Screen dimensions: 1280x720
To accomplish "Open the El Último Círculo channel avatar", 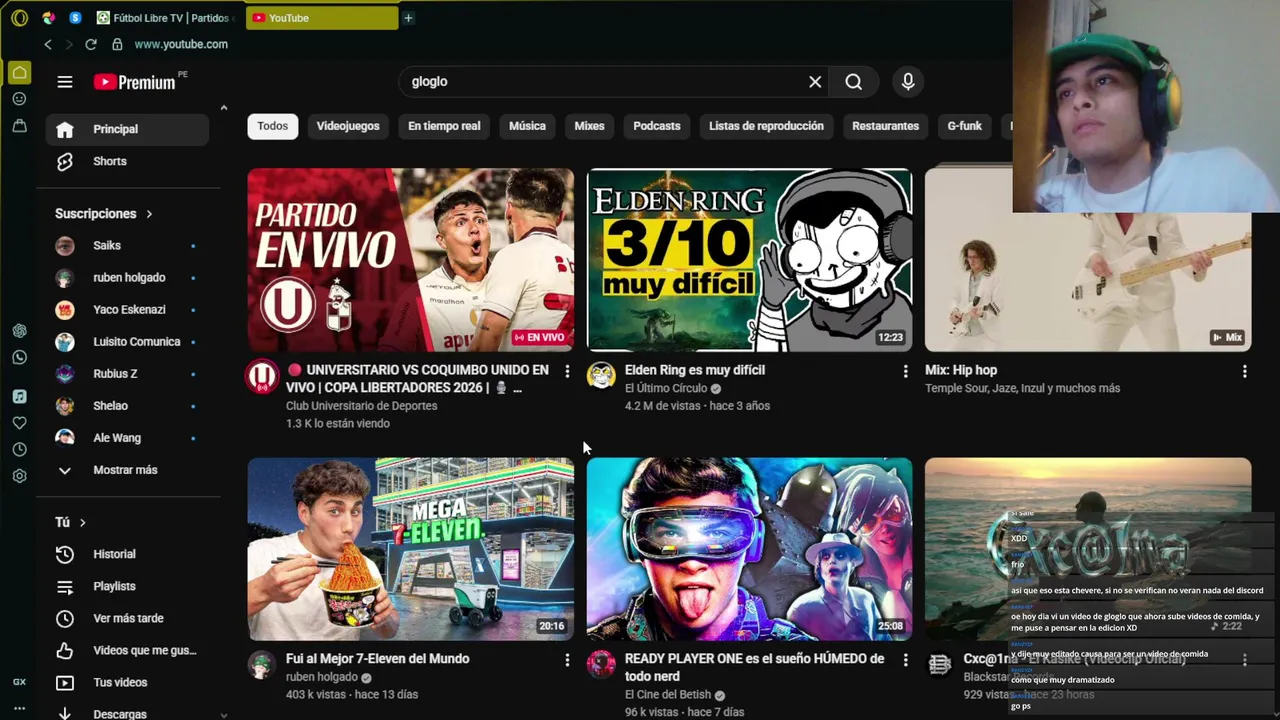I will tap(601, 376).
